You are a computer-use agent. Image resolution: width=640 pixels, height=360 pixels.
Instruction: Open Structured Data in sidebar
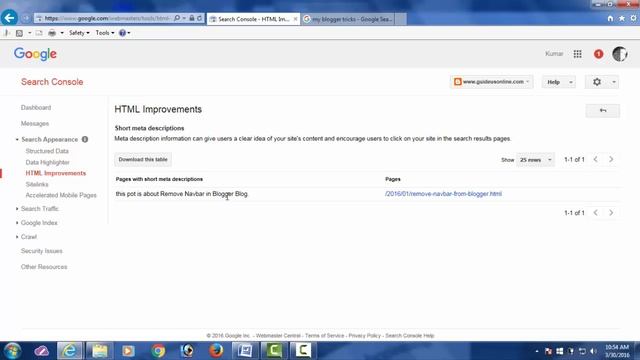coord(47,151)
